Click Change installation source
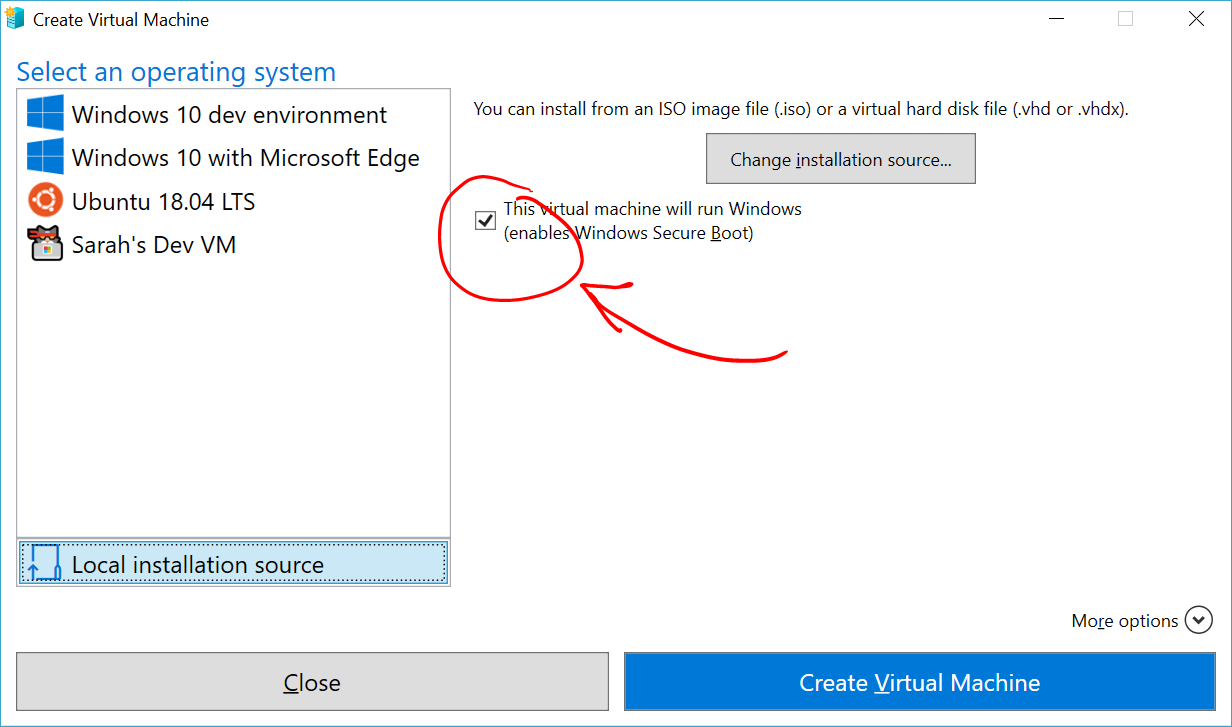The width and height of the screenshot is (1232, 727). [x=840, y=158]
